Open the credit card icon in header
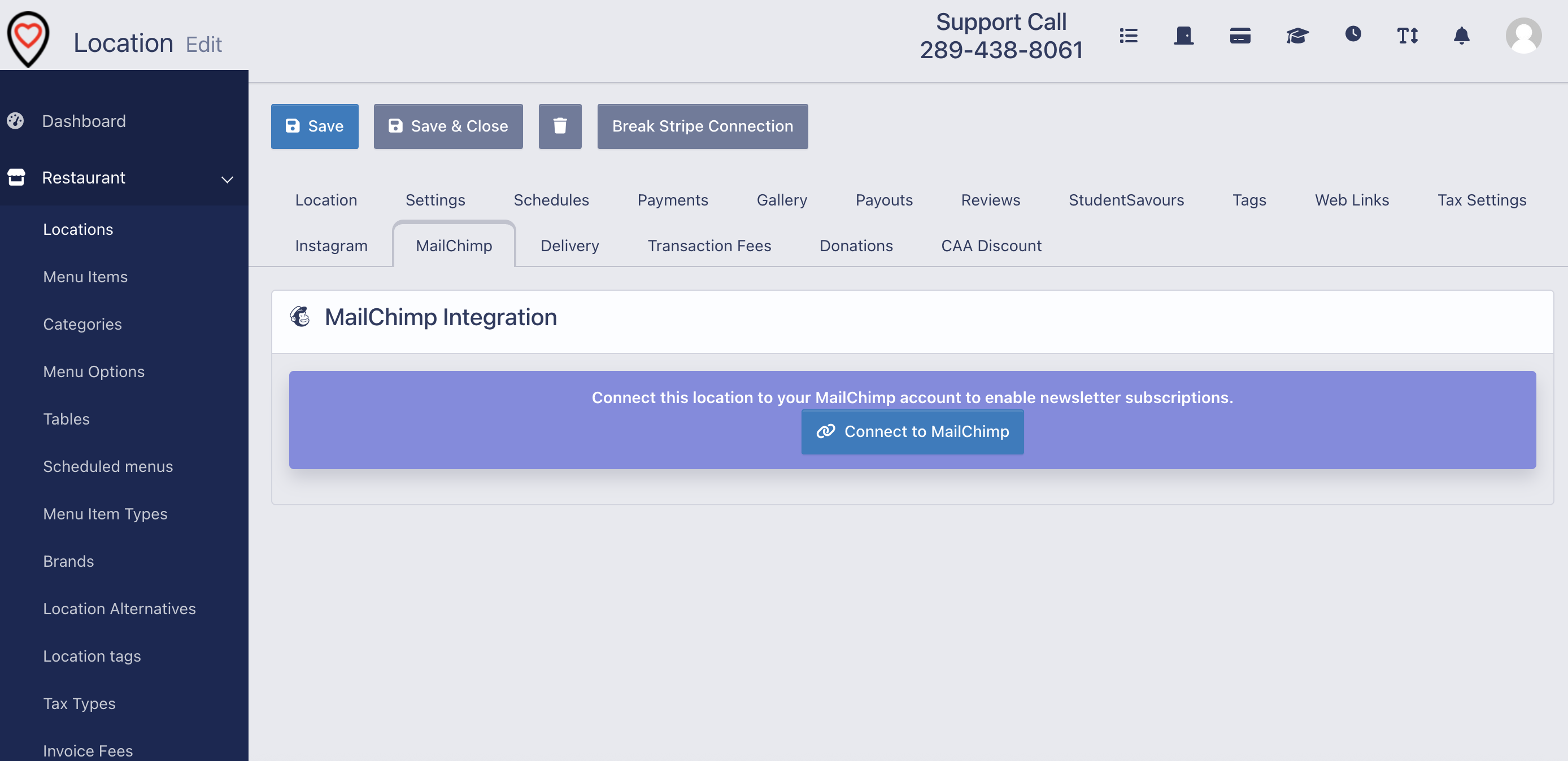The width and height of the screenshot is (1568, 761). pyautogui.click(x=1240, y=36)
